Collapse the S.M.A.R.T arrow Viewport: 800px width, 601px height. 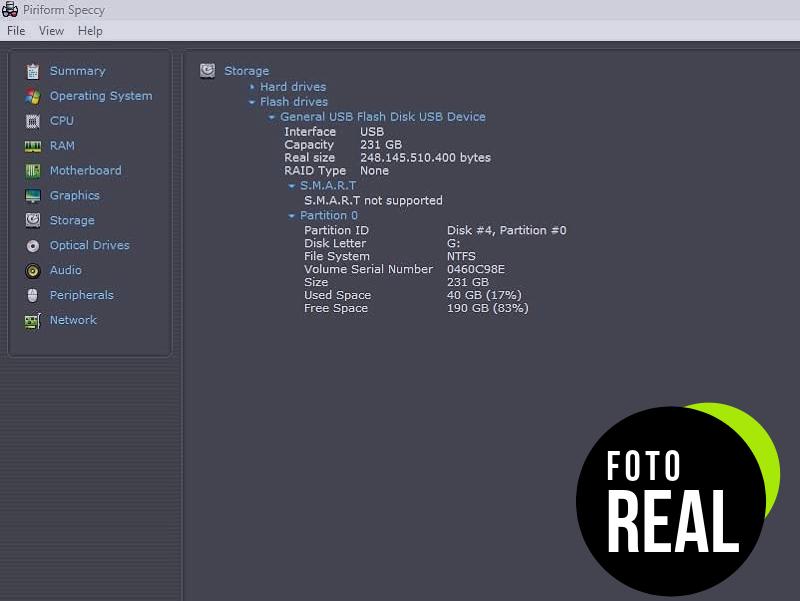click(291, 186)
